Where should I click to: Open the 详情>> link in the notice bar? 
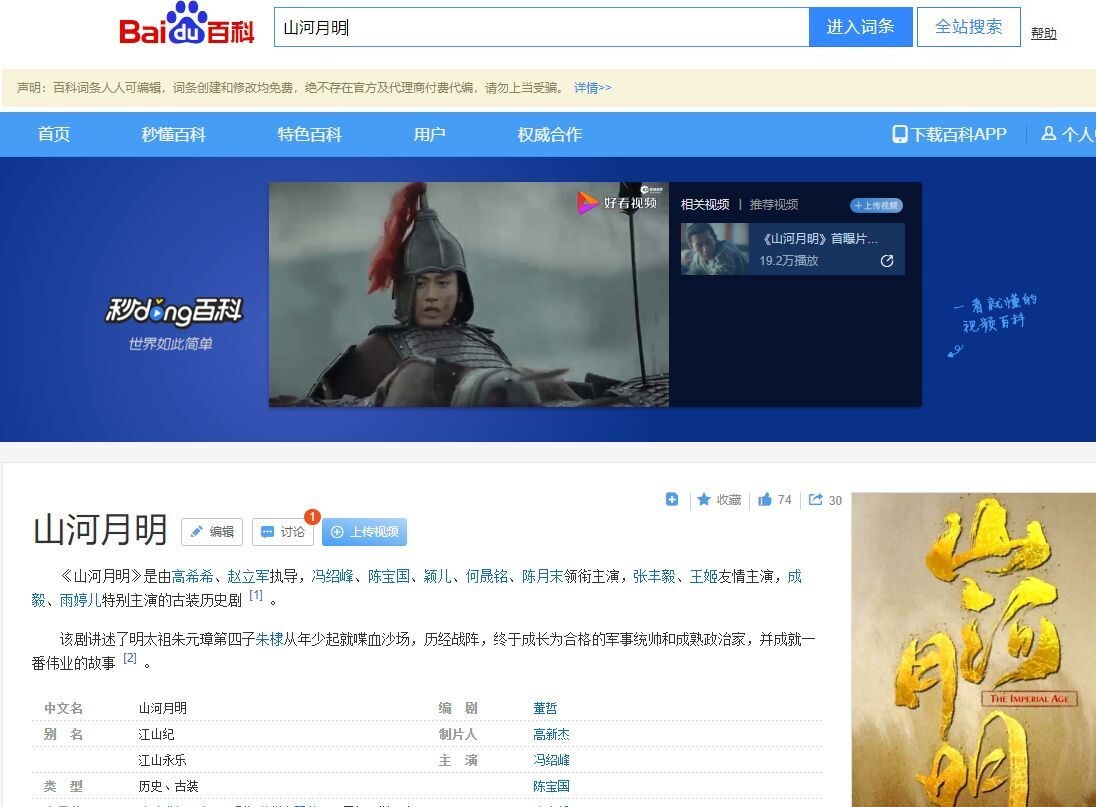click(x=593, y=87)
